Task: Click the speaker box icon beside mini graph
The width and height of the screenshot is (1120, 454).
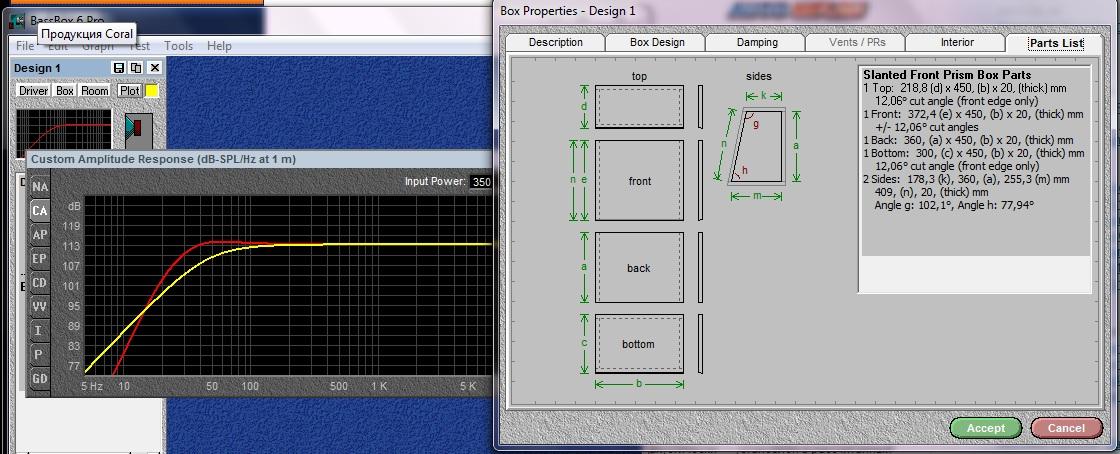Action: click(x=135, y=128)
